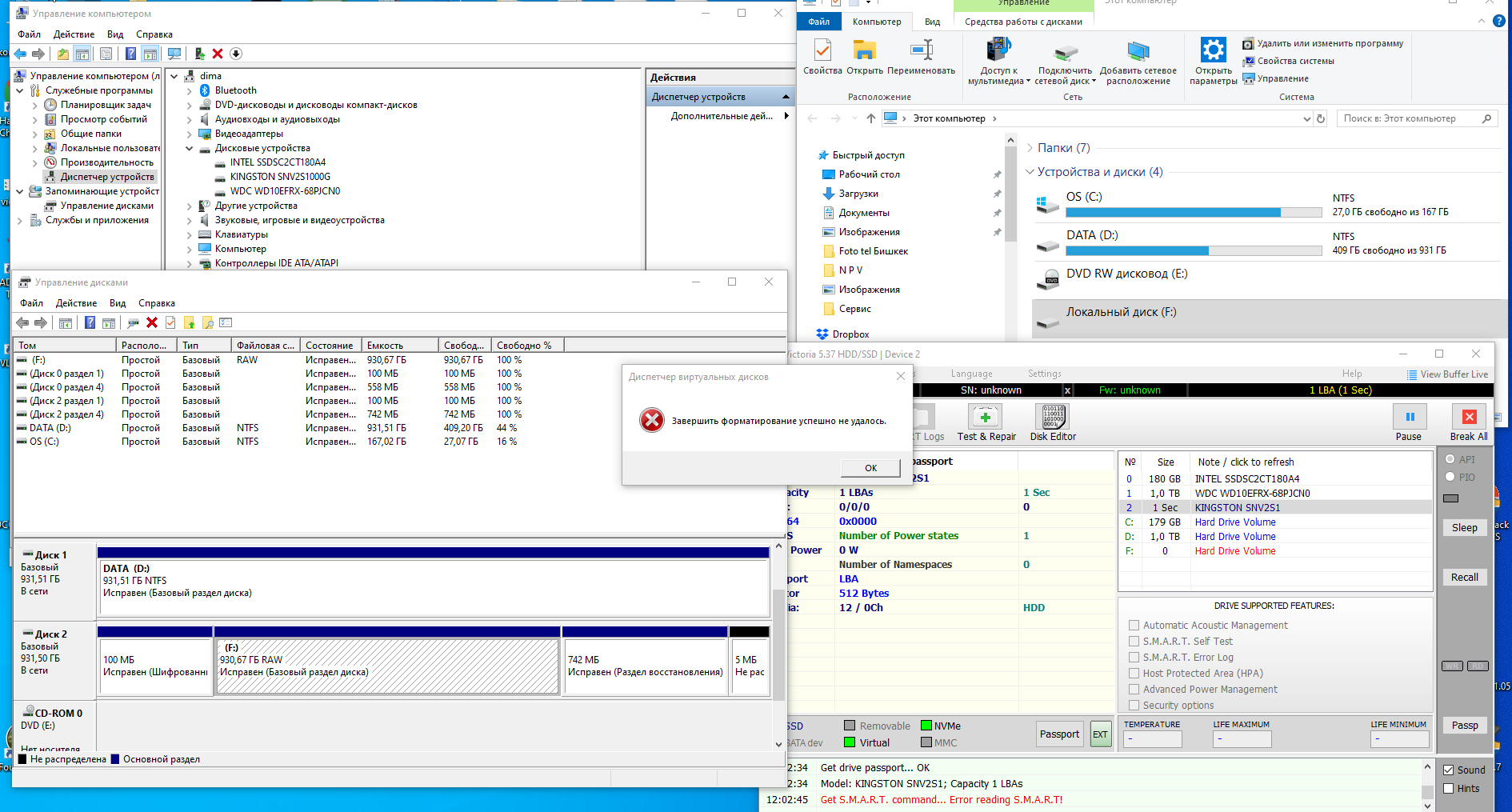The width and height of the screenshot is (1512, 812).
Task: Switch to the View ribbon tab
Action: (x=932, y=22)
